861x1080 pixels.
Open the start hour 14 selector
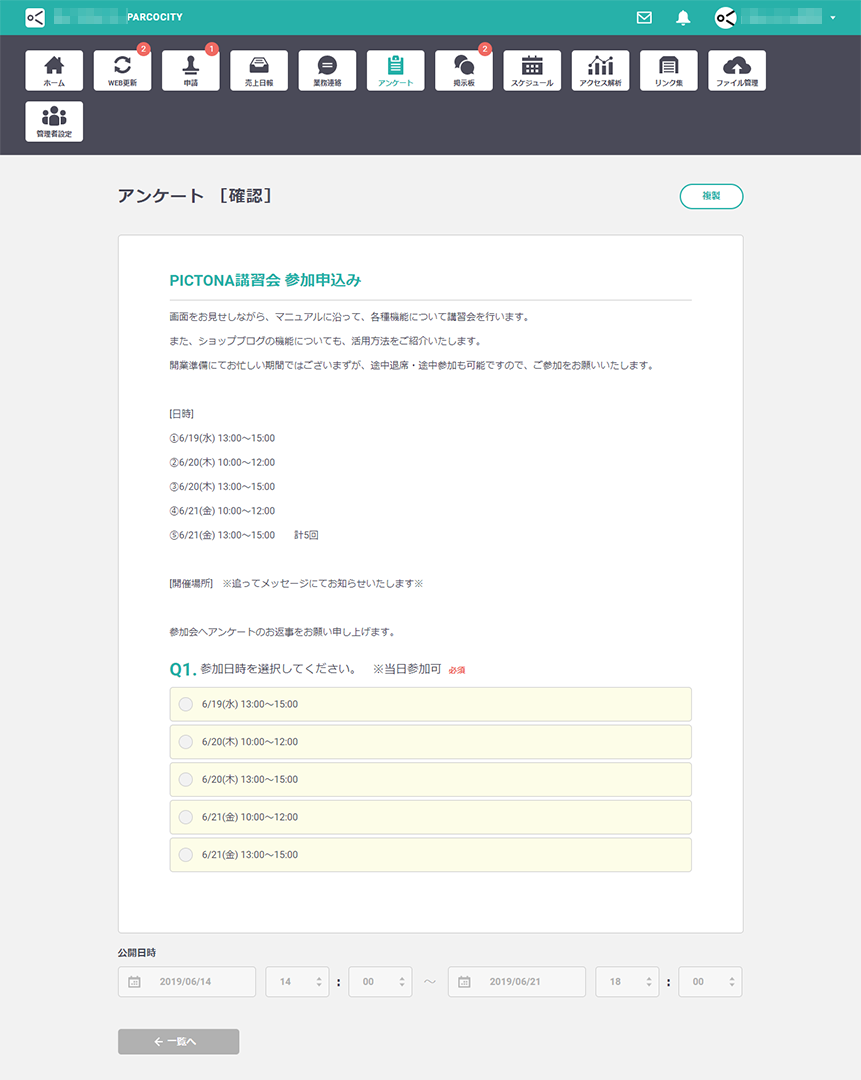coord(297,982)
